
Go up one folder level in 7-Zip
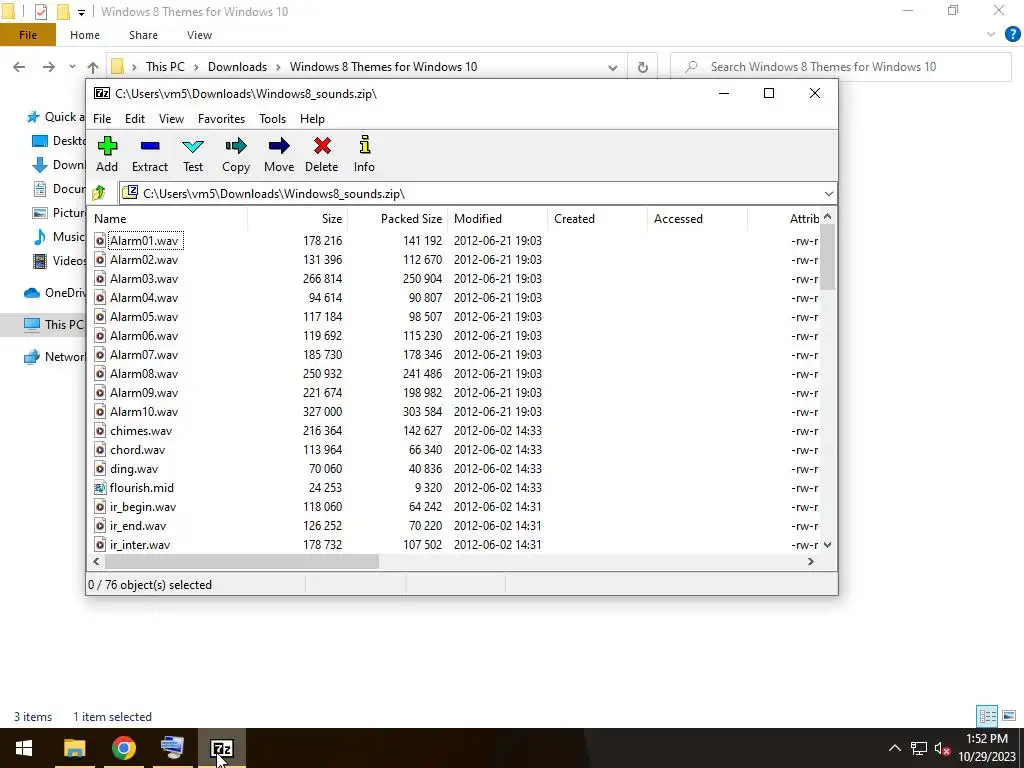[x=99, y=193]
